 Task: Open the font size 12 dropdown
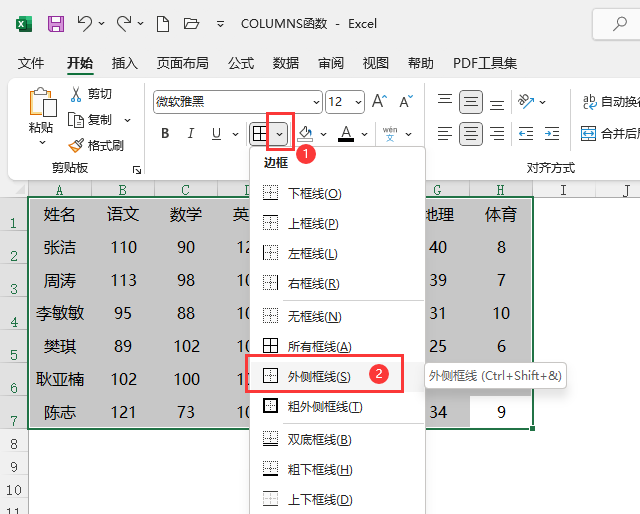click(x=358, y=102)
